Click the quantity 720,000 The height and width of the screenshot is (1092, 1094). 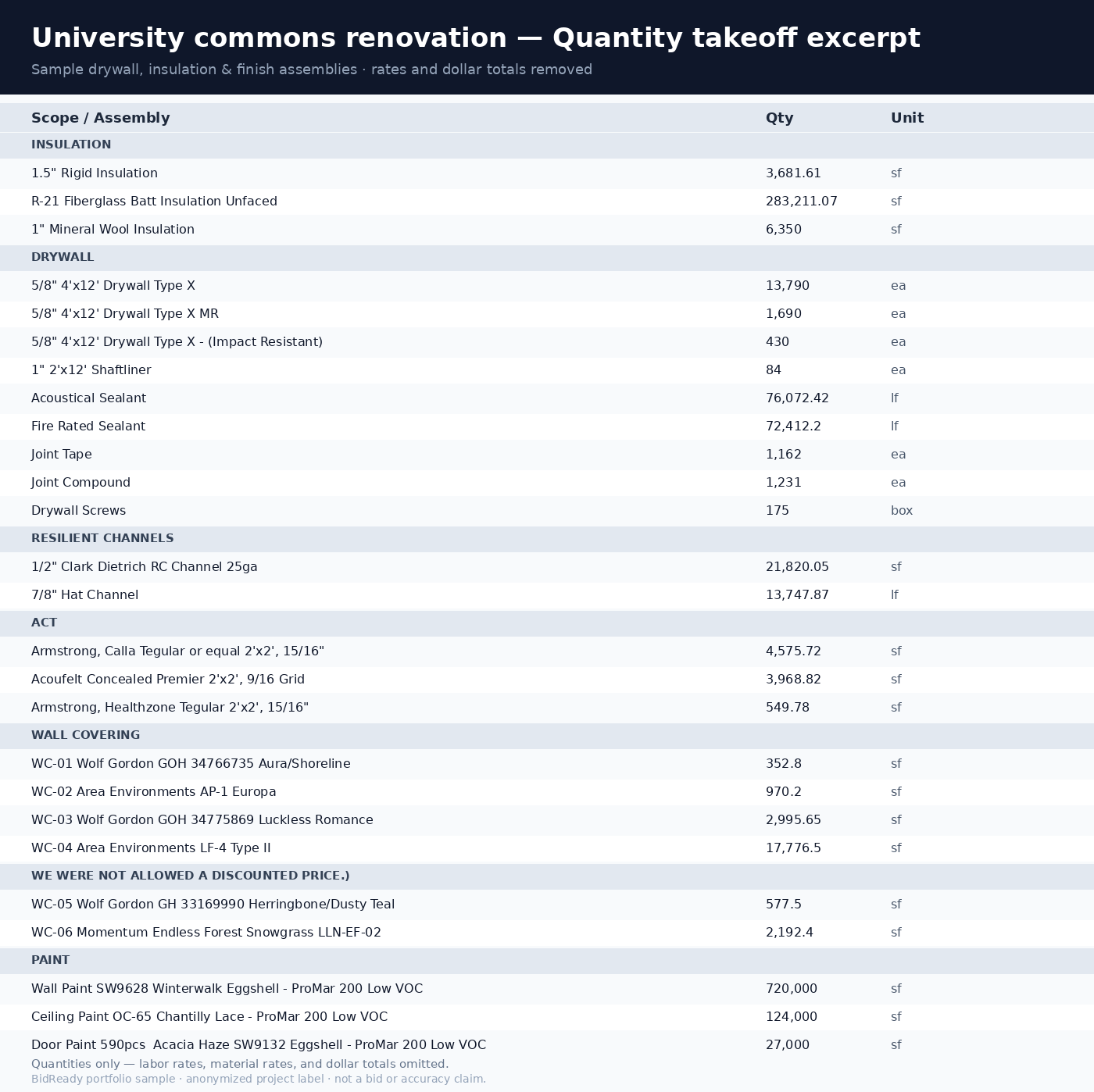[x=792, y=989]
